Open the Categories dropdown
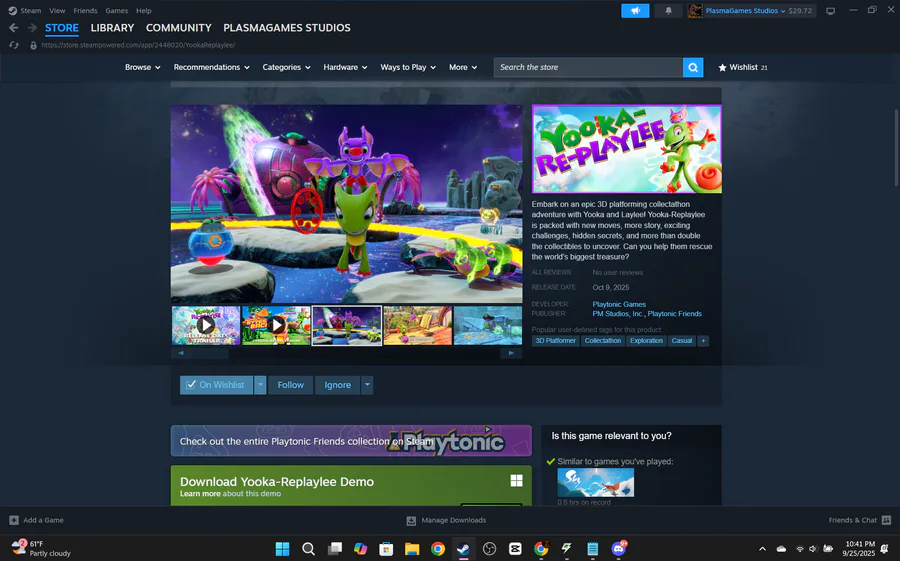 pyautogui.click(x=286, y=67)
